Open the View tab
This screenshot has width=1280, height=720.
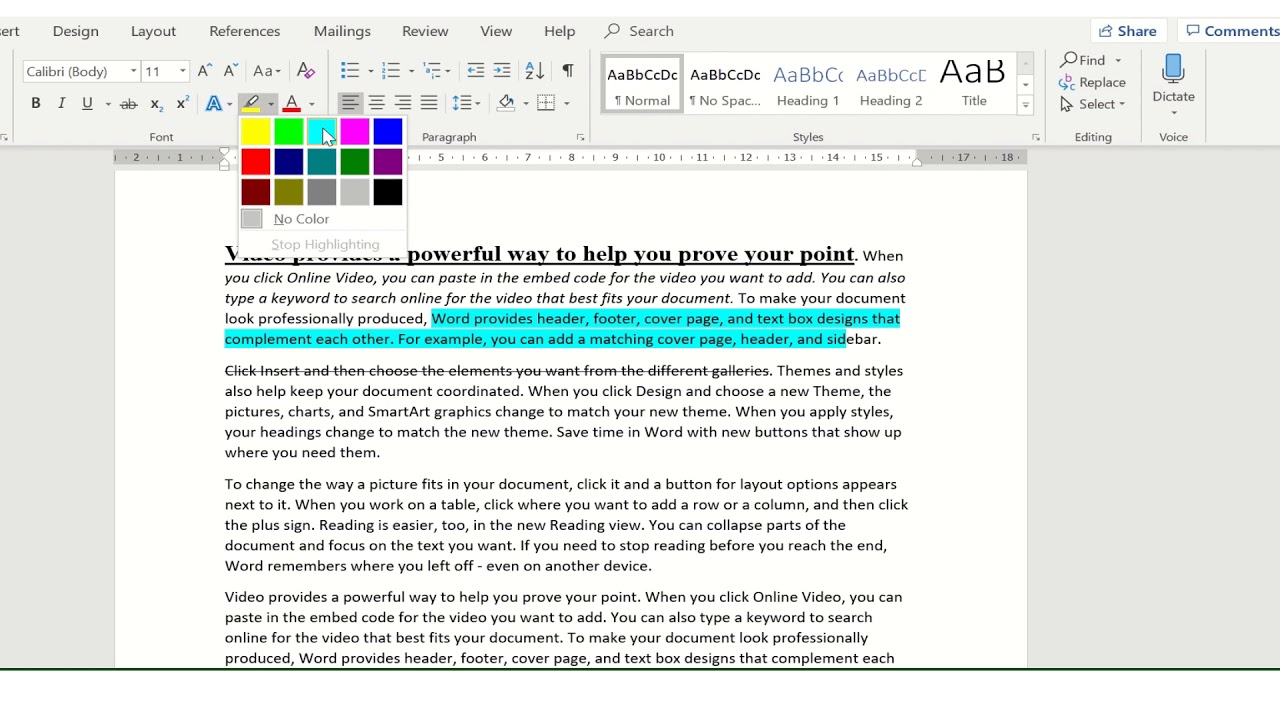tap(496, 31)
